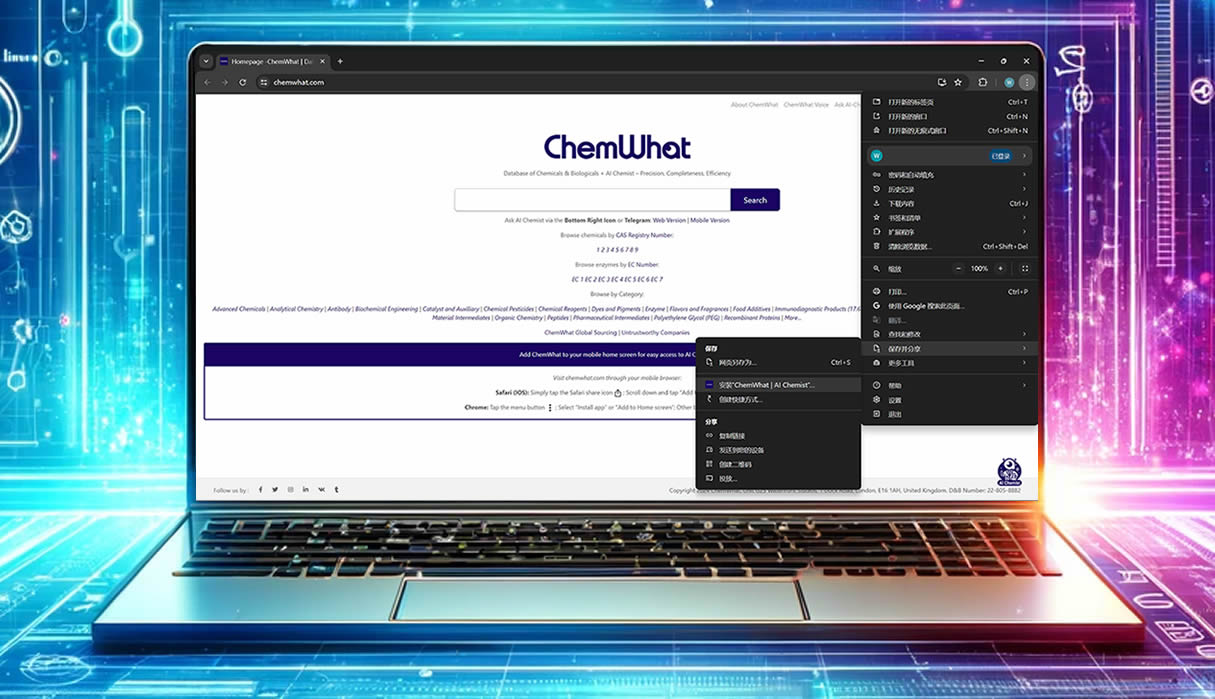Open the Advanced Chemicals category

tap(239, 309)
